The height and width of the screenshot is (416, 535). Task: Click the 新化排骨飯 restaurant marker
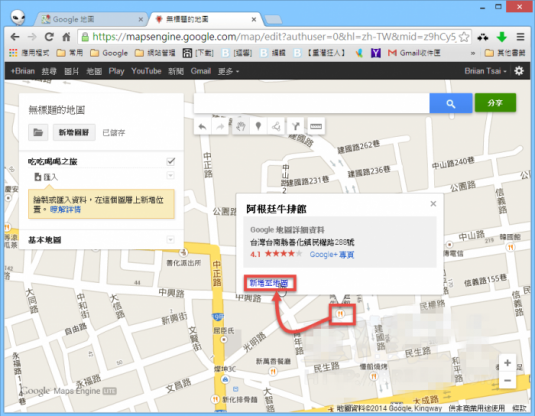[x=215, y=399]
